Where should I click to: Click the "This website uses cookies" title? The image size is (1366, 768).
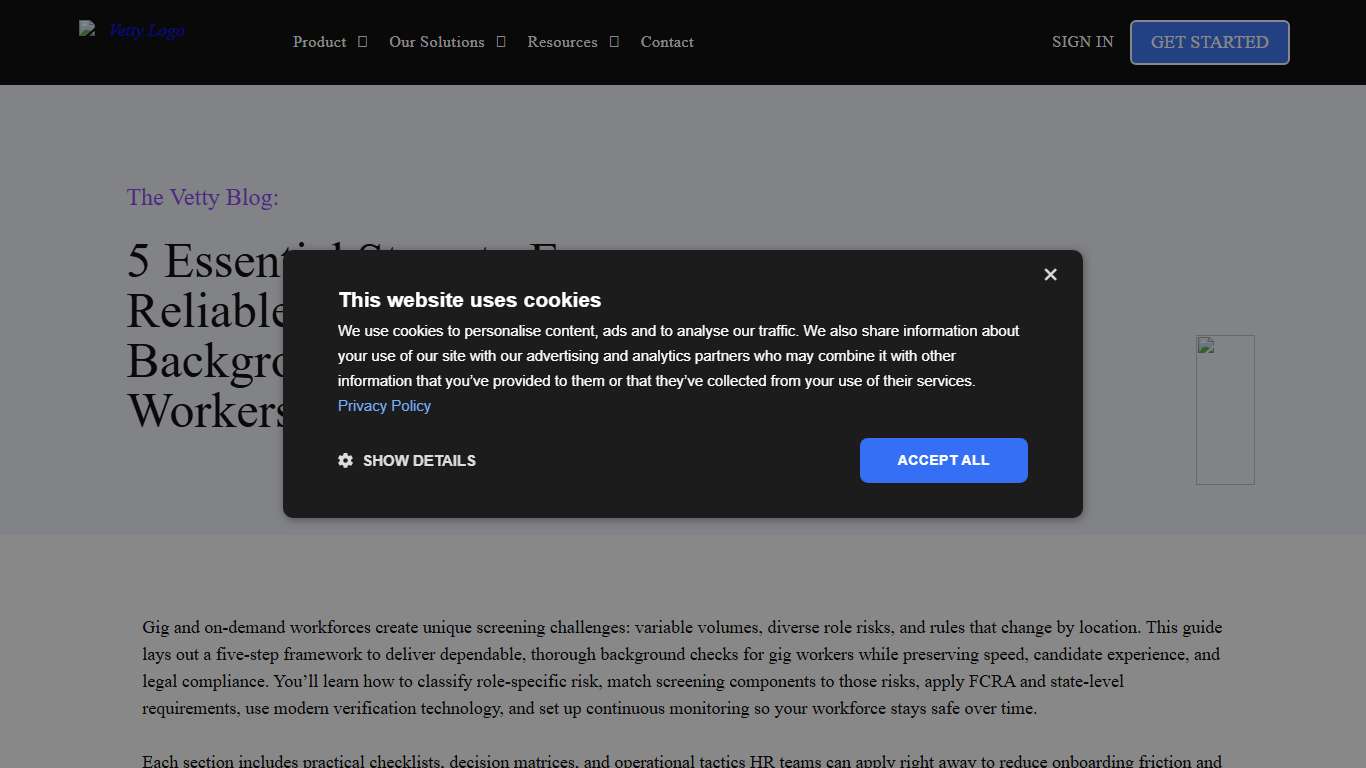(x=470, y=300)
